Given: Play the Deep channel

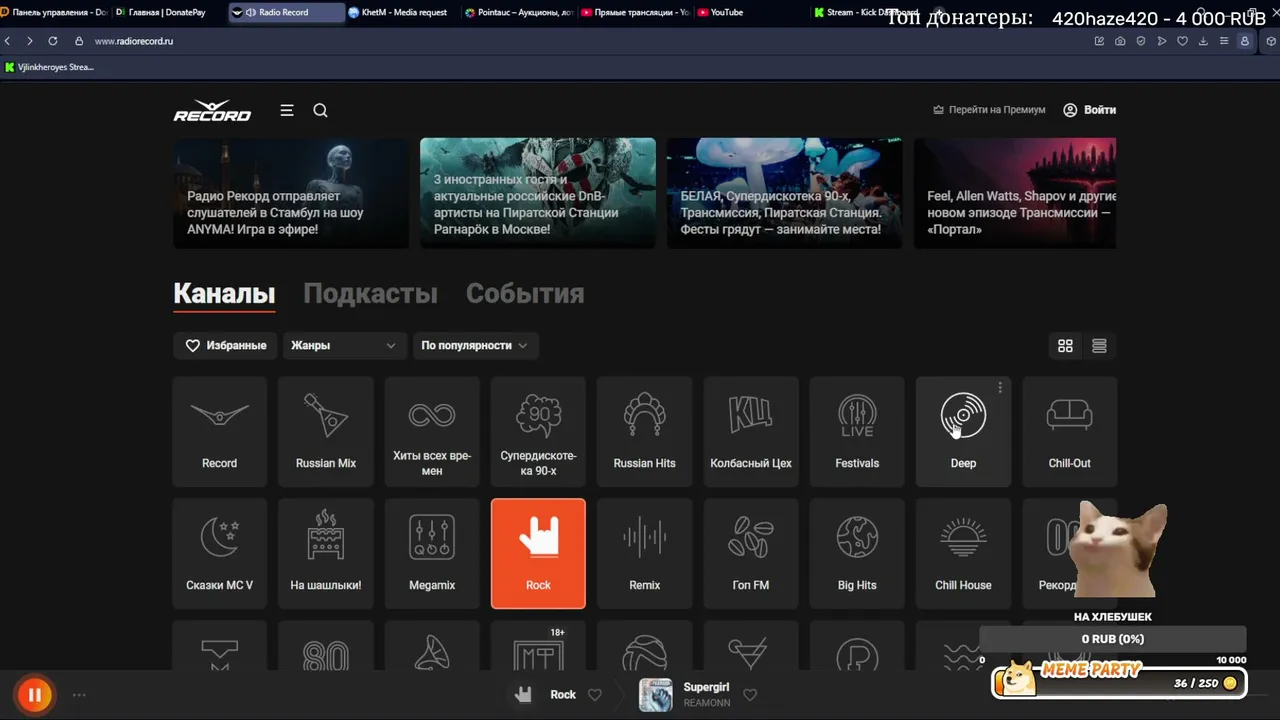Looking at the screenshot, I should pyautogui.click(x=963, y=432).
